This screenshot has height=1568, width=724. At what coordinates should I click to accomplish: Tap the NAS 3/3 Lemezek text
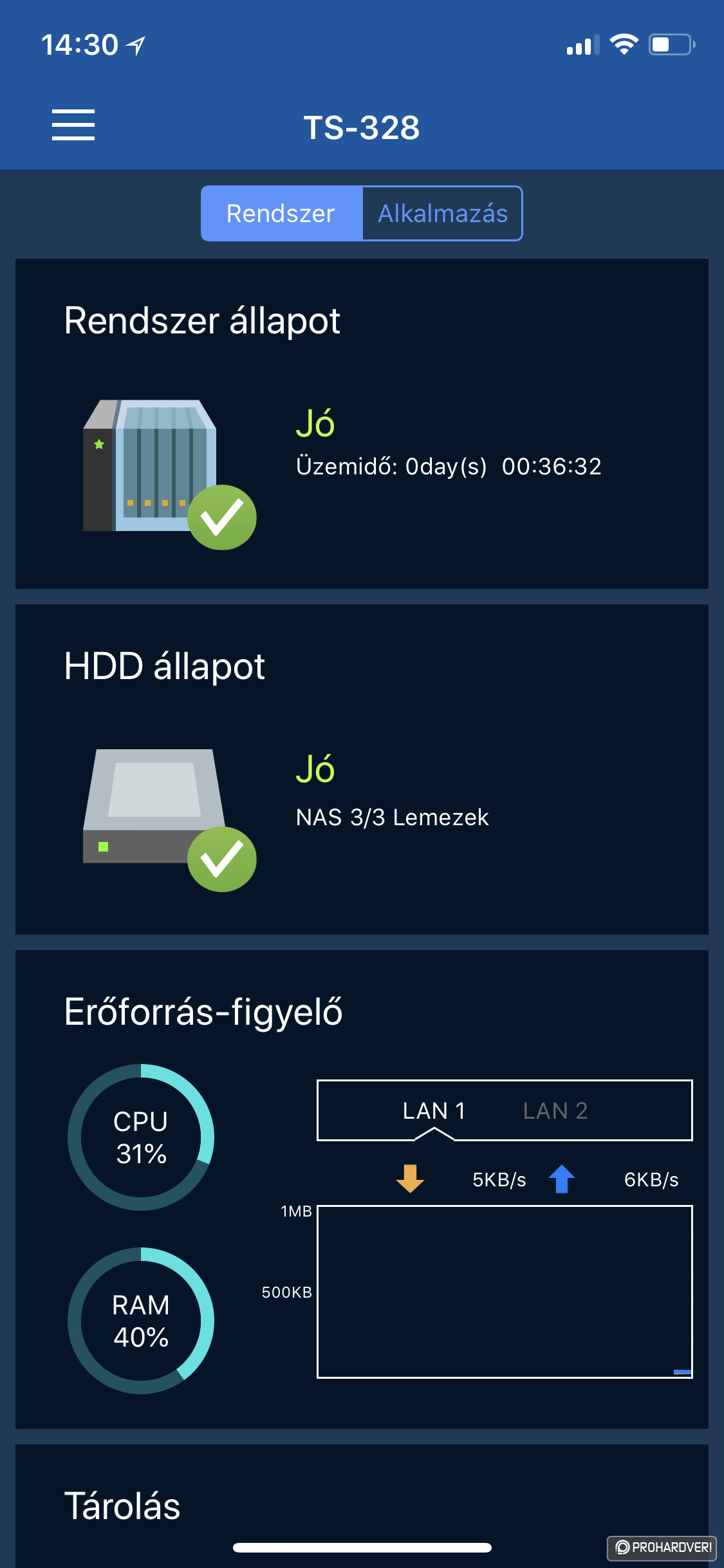[392, 817]
